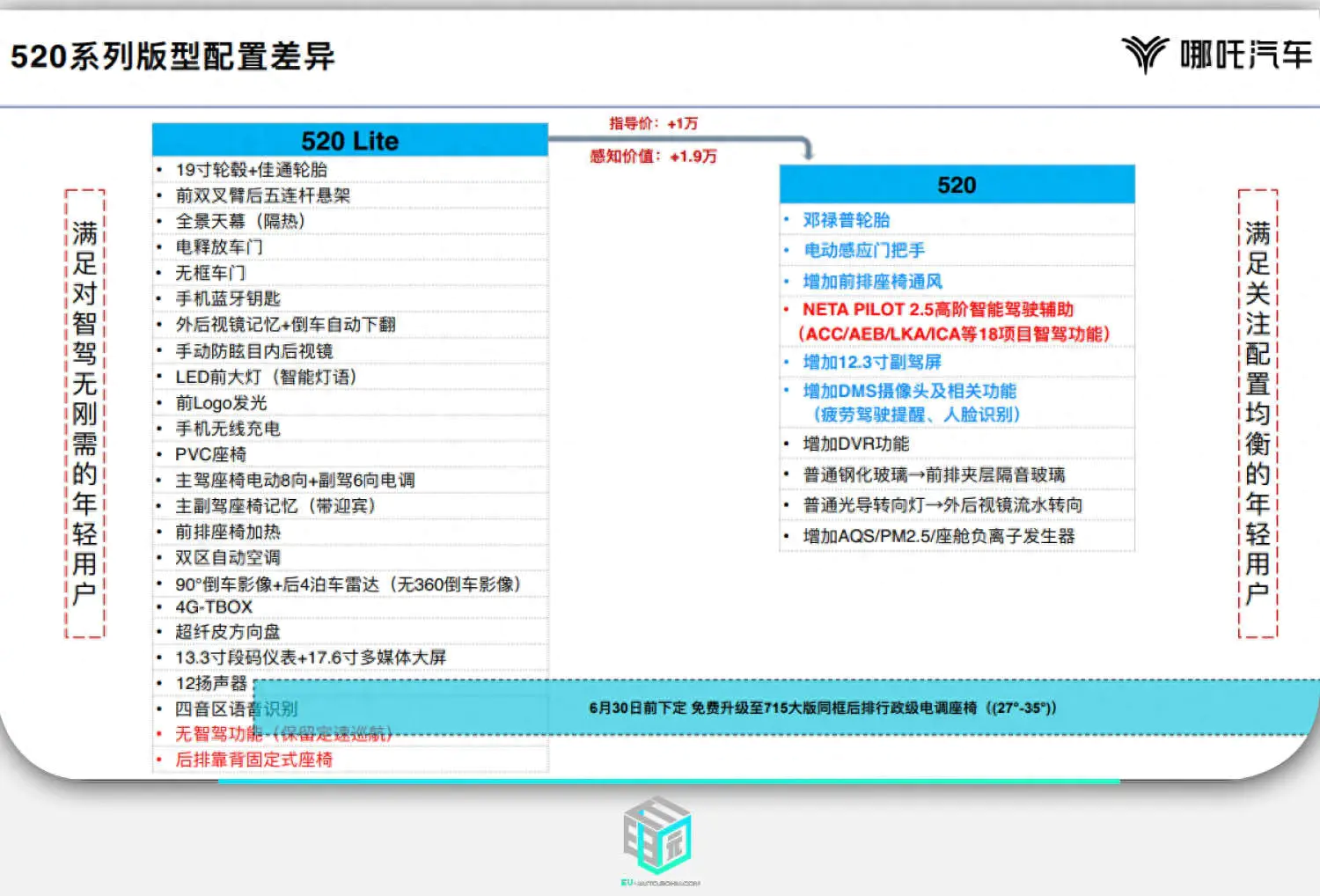Select the '520' blue header on right
The height and width of the screenshot is (896, 1320).
(x=957, y=185)
